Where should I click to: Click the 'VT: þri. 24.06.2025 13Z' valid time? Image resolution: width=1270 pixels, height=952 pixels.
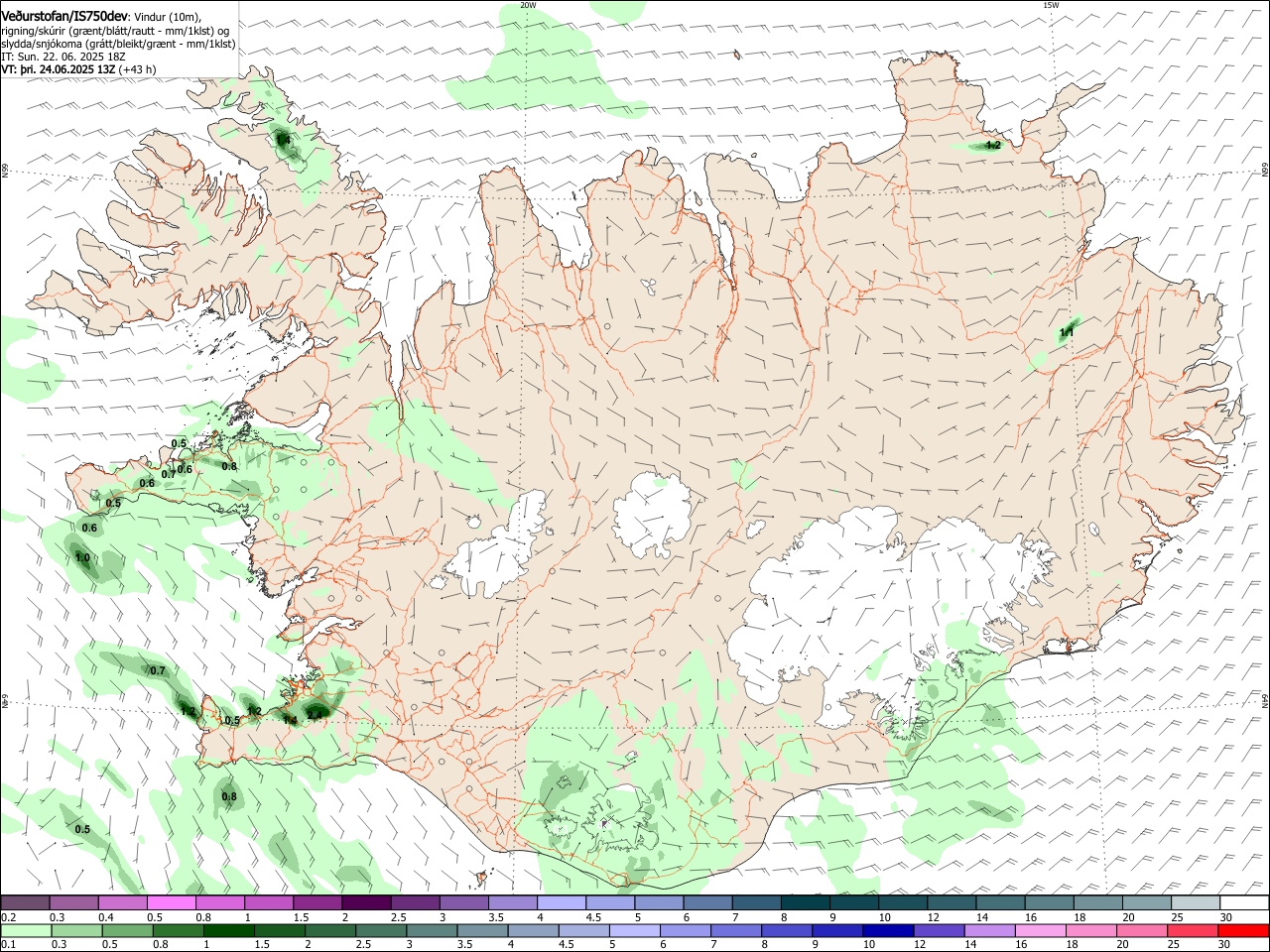tap(59, 69)
